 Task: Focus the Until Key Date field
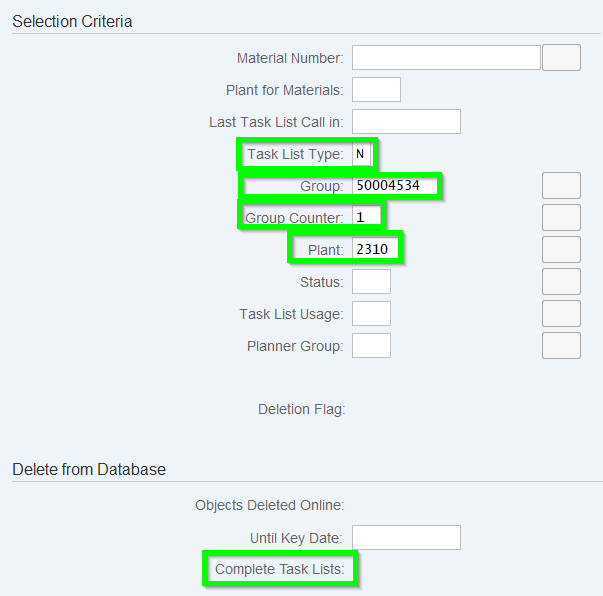coord(406,538)
